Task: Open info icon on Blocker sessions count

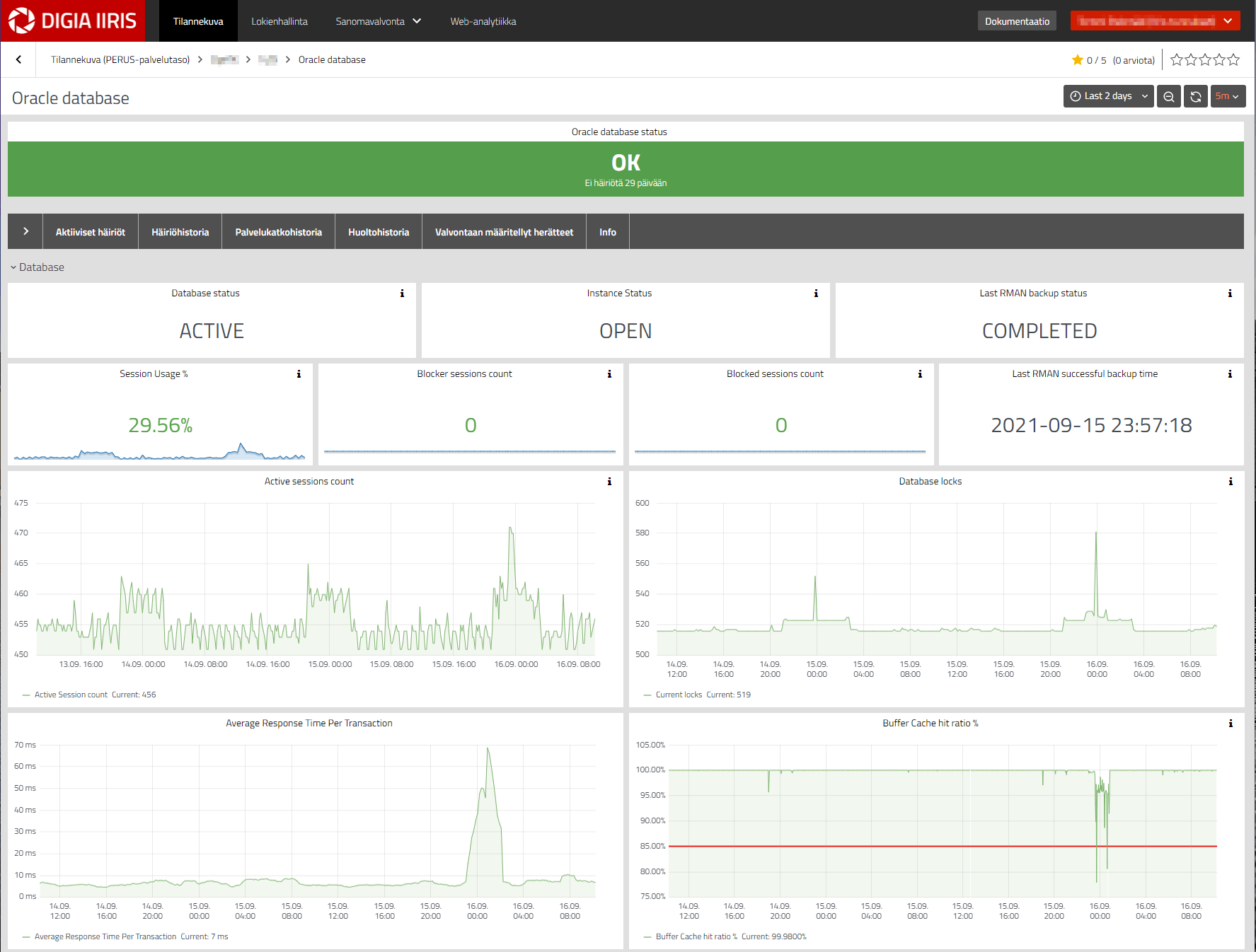Action: coord(609,374)
